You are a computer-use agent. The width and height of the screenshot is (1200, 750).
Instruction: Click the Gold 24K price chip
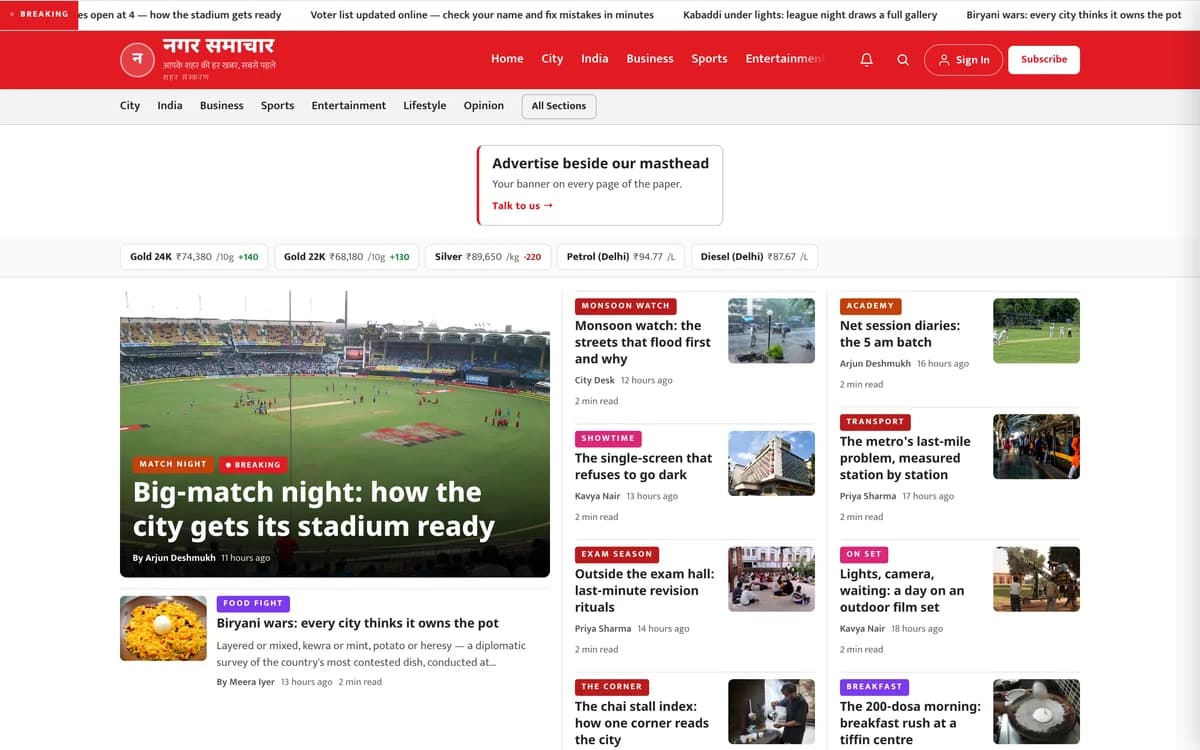click(194, 257)
